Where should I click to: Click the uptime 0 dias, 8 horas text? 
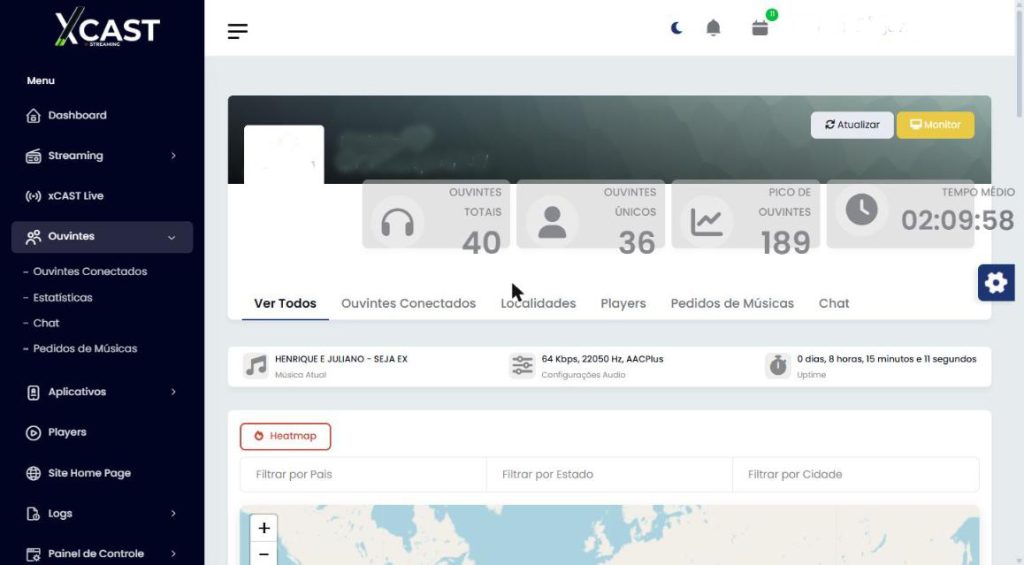coord(886,359)
